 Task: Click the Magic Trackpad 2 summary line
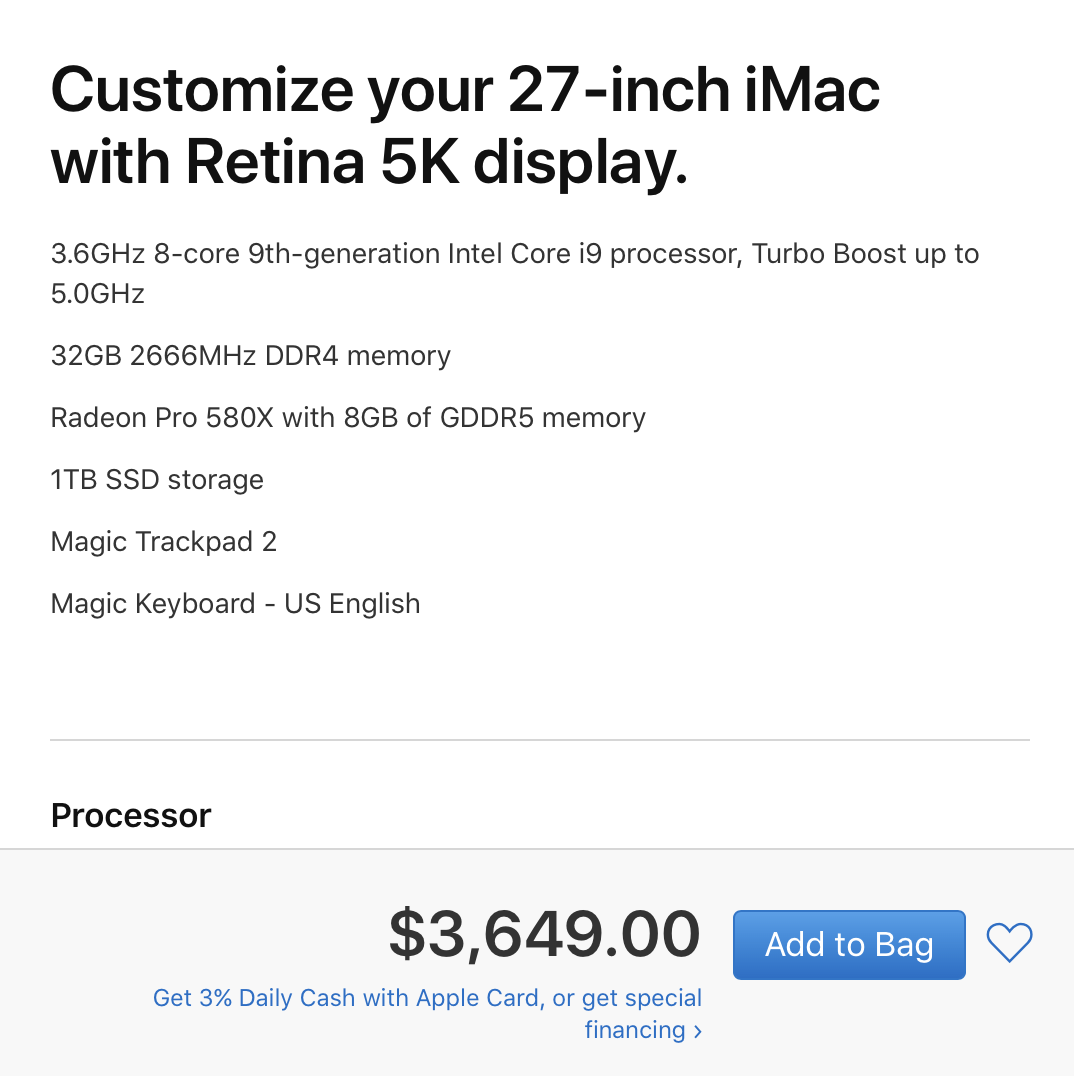[164, 542]
